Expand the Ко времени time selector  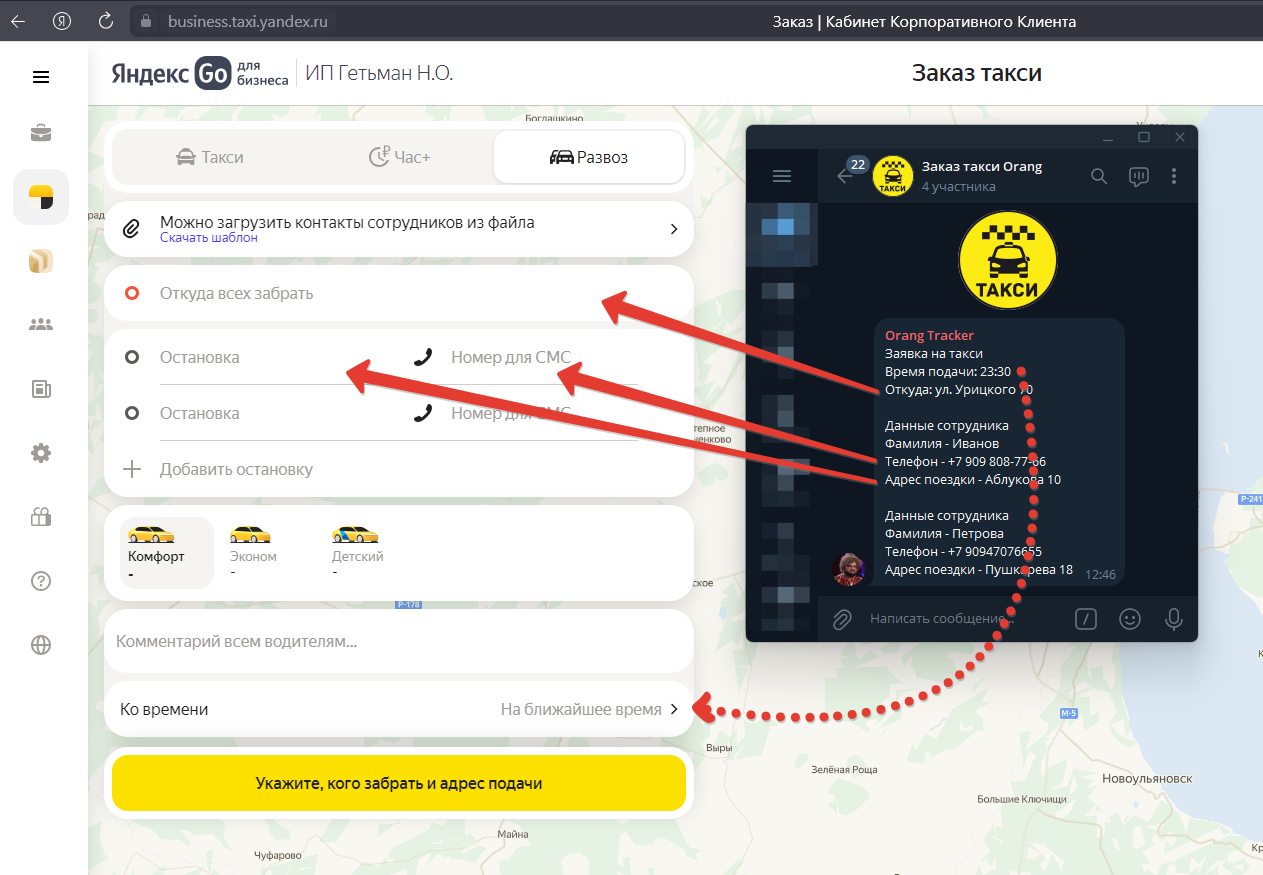[x=399, y=709]
